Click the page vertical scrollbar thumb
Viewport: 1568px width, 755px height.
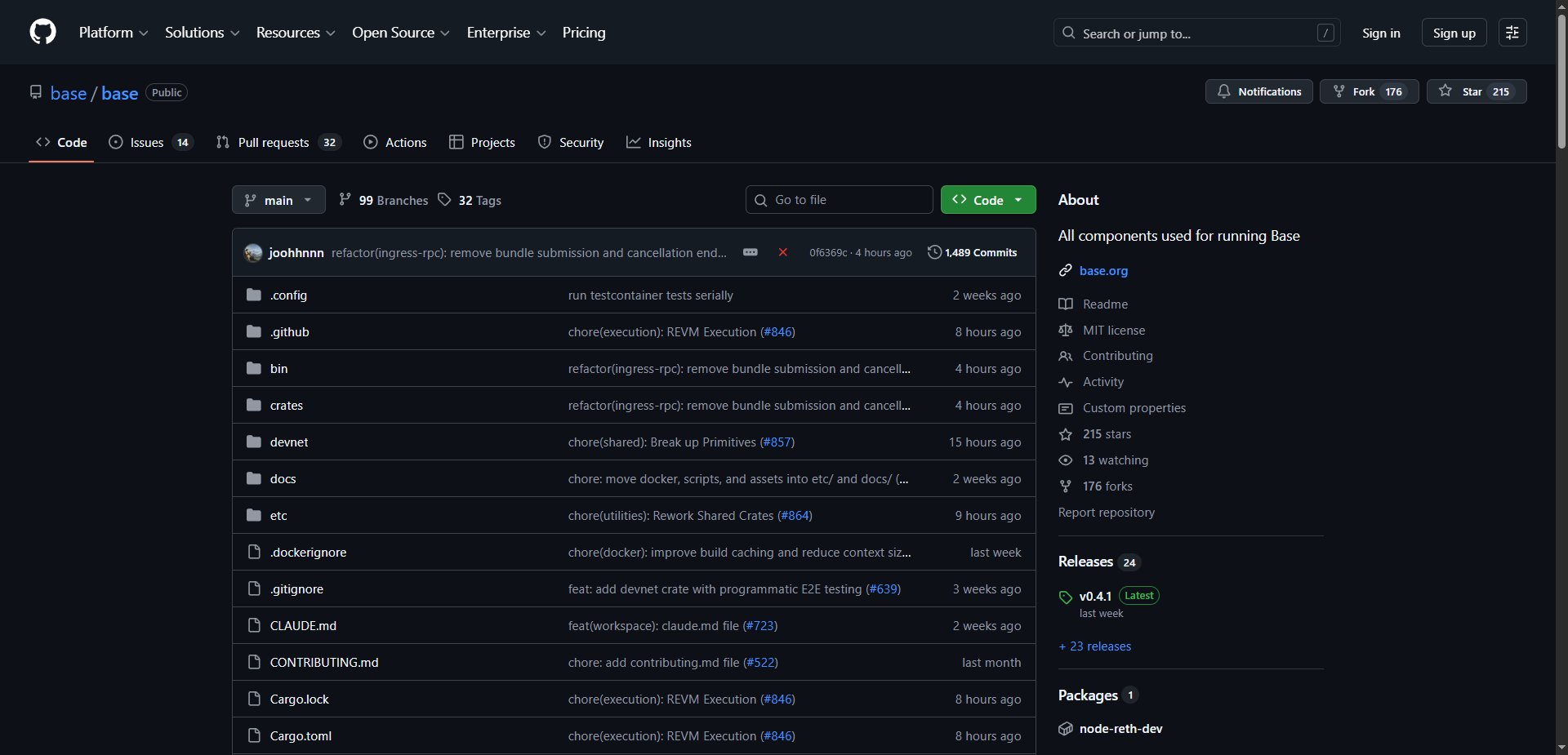point(1561,82)
